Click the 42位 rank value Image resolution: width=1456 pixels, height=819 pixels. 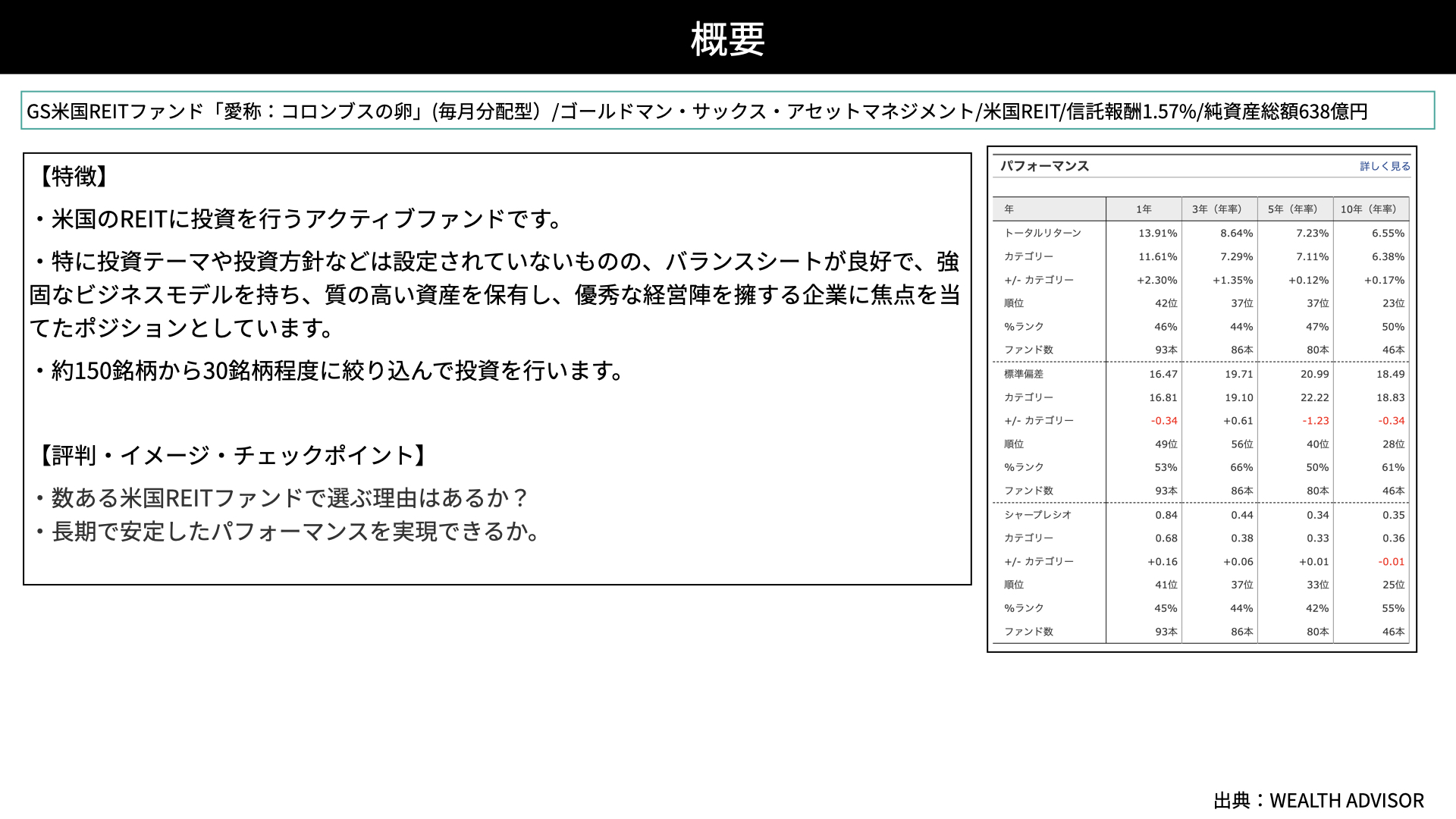[1166, 303]
